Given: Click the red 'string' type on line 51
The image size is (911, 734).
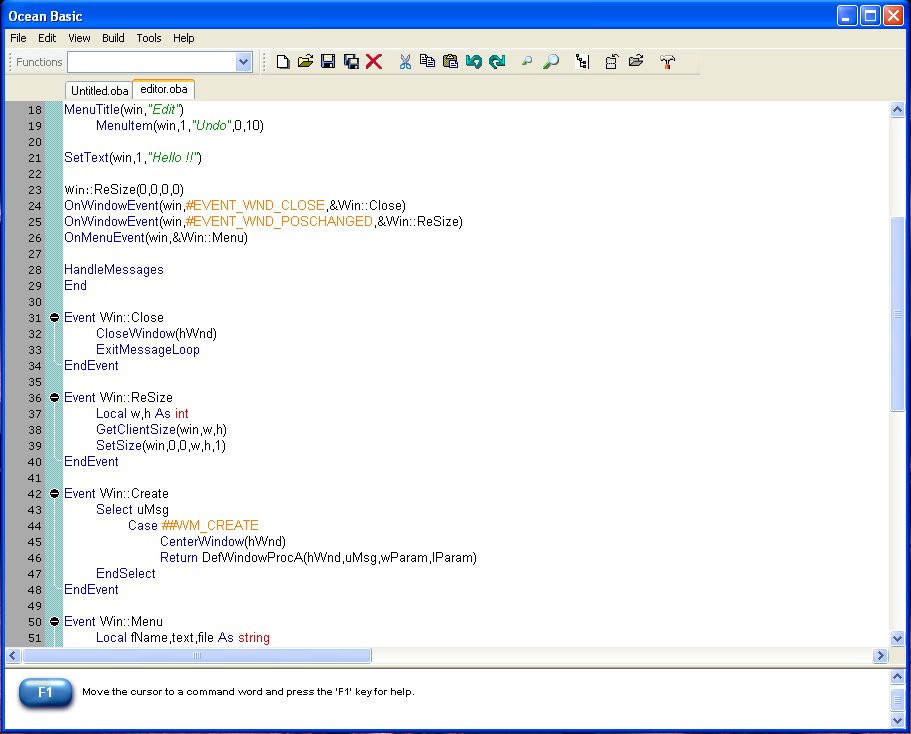Looking at the screenshot, I should click(x=254, y=638).
